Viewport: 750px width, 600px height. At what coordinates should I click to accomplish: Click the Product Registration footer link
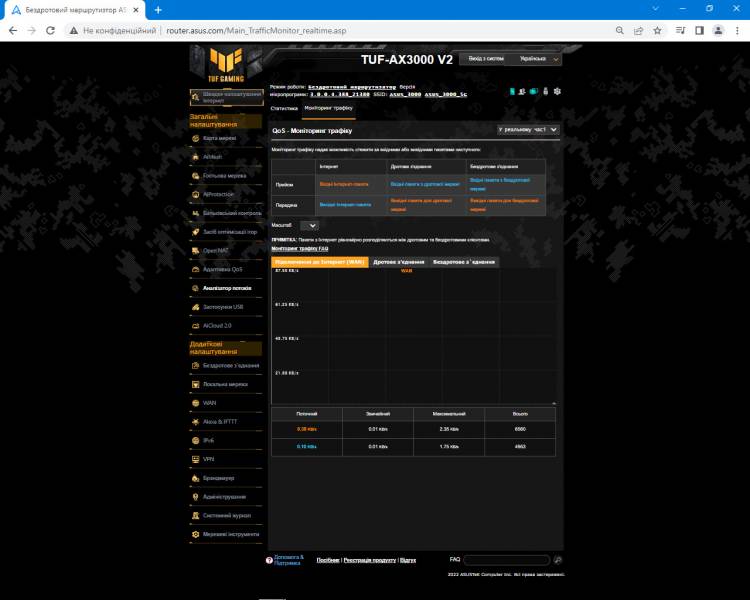coord(370,560)
